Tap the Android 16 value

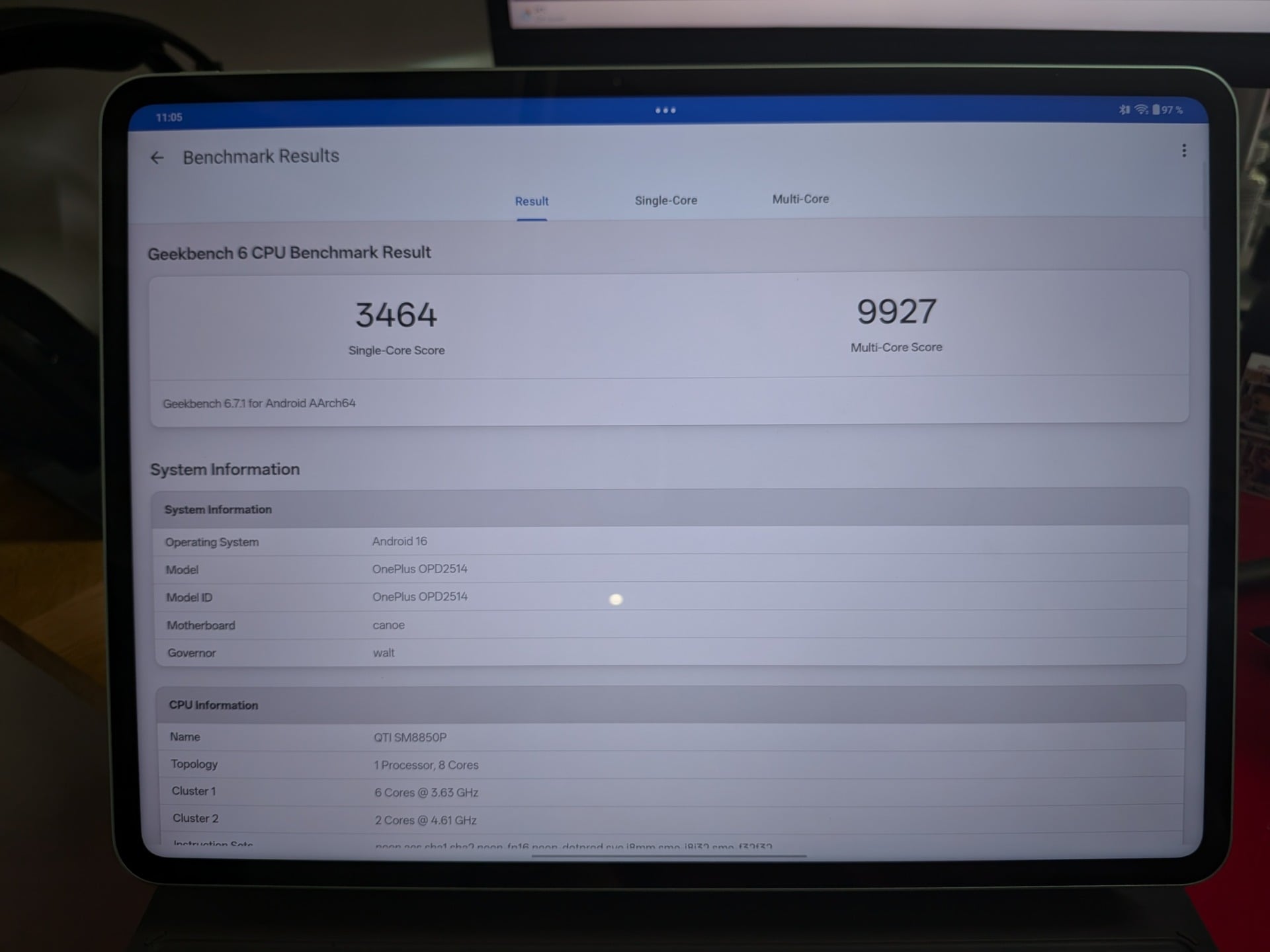pyautogui.click(x=400, y=541)
